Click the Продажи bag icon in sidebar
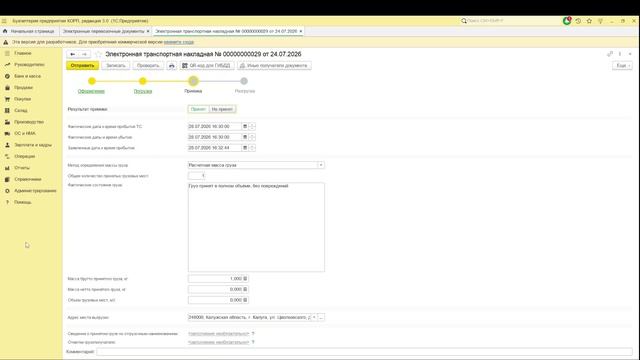 (7, 88)
